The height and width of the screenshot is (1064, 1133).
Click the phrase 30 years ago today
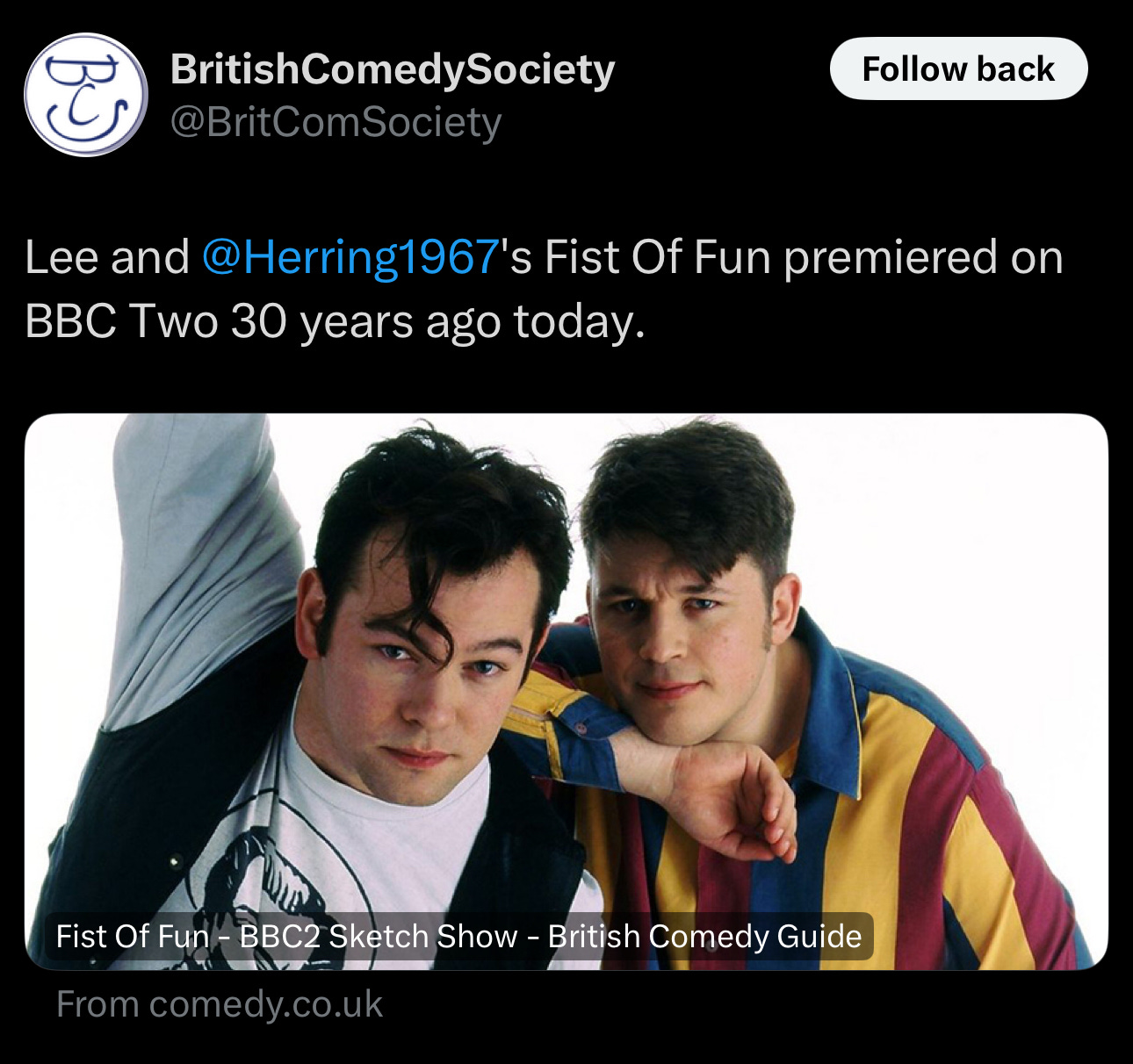click(438, 322)
